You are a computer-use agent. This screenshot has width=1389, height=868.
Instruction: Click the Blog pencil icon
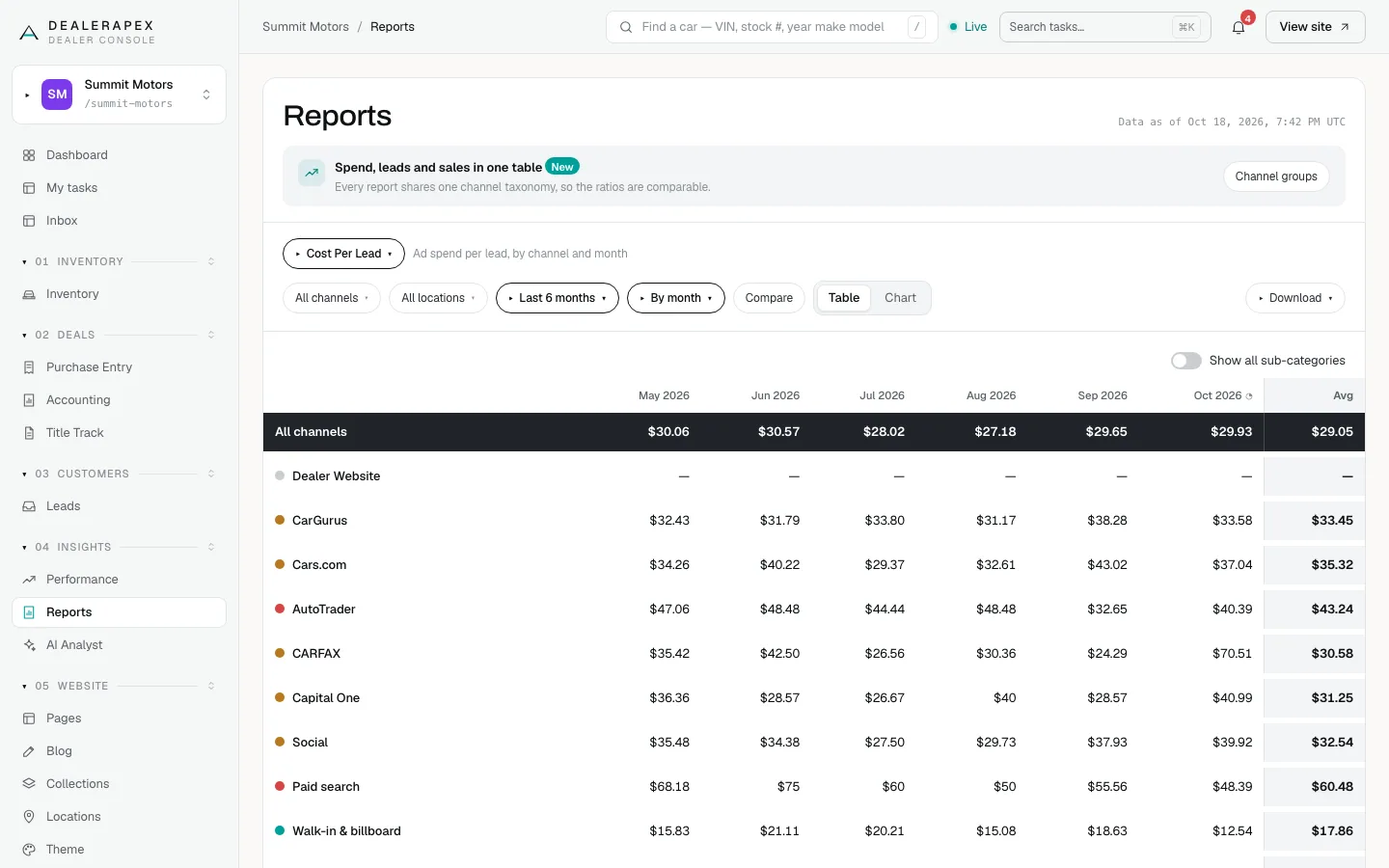[29, 751]
